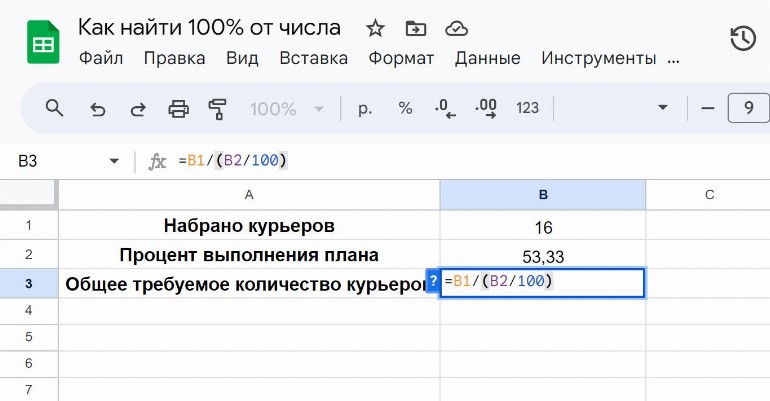Open version history clock icon
The image size is (770, 401).
(742, 39)
